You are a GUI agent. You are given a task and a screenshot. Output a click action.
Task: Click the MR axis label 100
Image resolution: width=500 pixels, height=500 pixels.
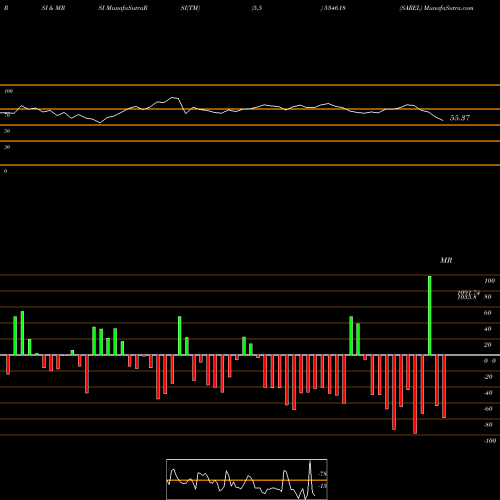pyautogui.click(x=489, y=281)
